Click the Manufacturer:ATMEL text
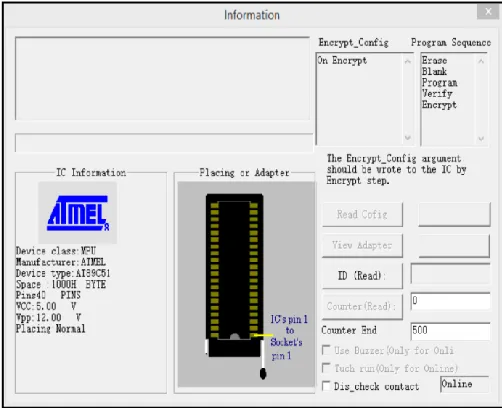Screen dimensions: 502x408 [61, 262]
